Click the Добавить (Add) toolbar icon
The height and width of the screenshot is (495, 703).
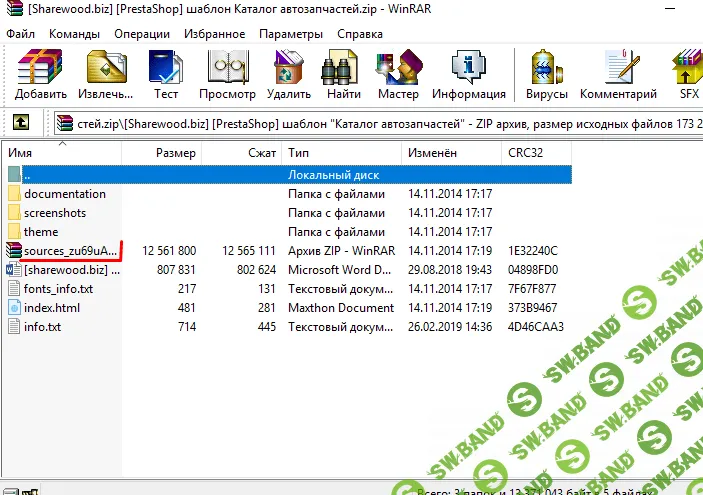tap(40, 67)
